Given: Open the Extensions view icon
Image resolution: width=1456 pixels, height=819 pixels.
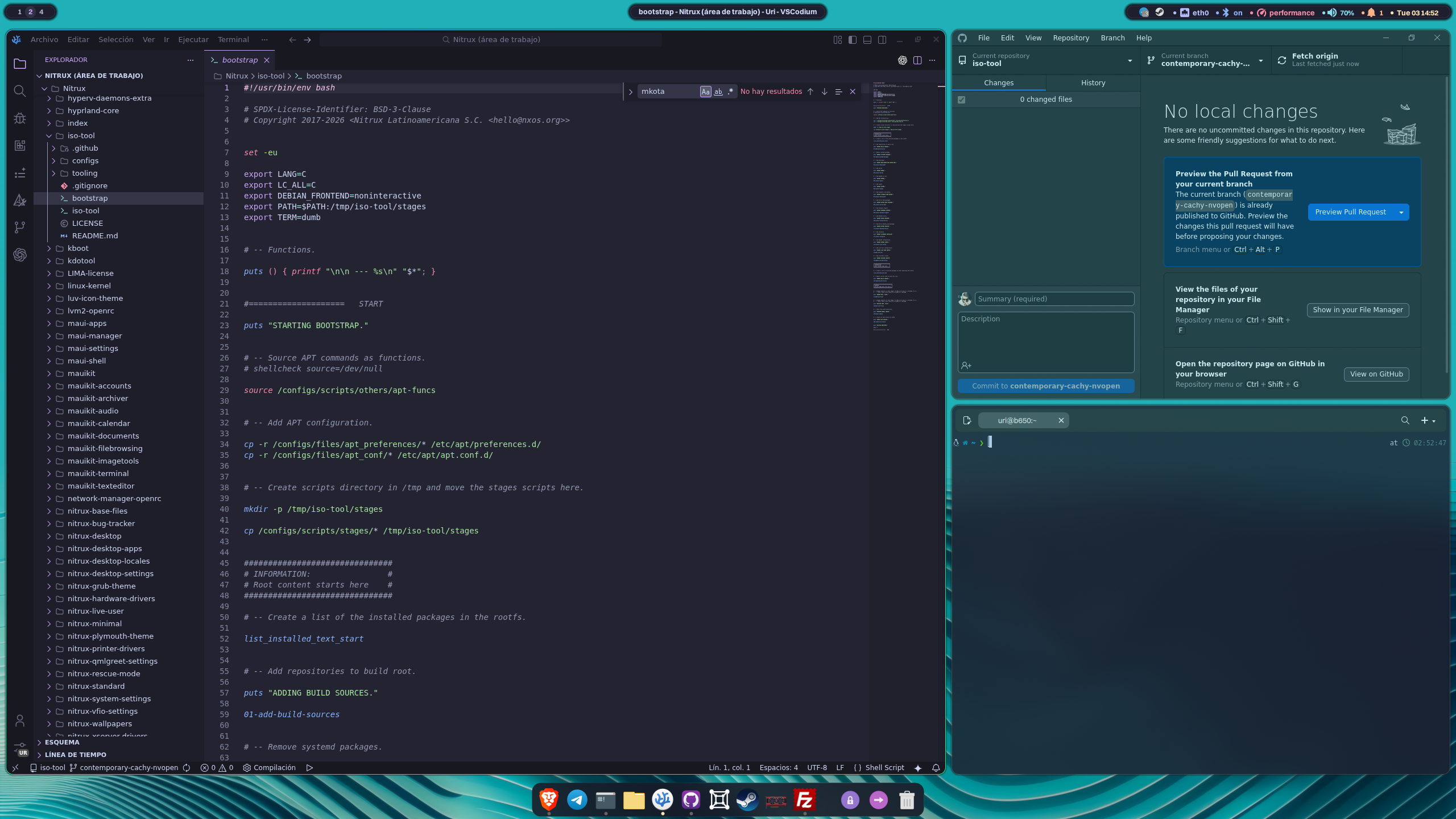Looking at the screenshot, I should coord(20,146).
